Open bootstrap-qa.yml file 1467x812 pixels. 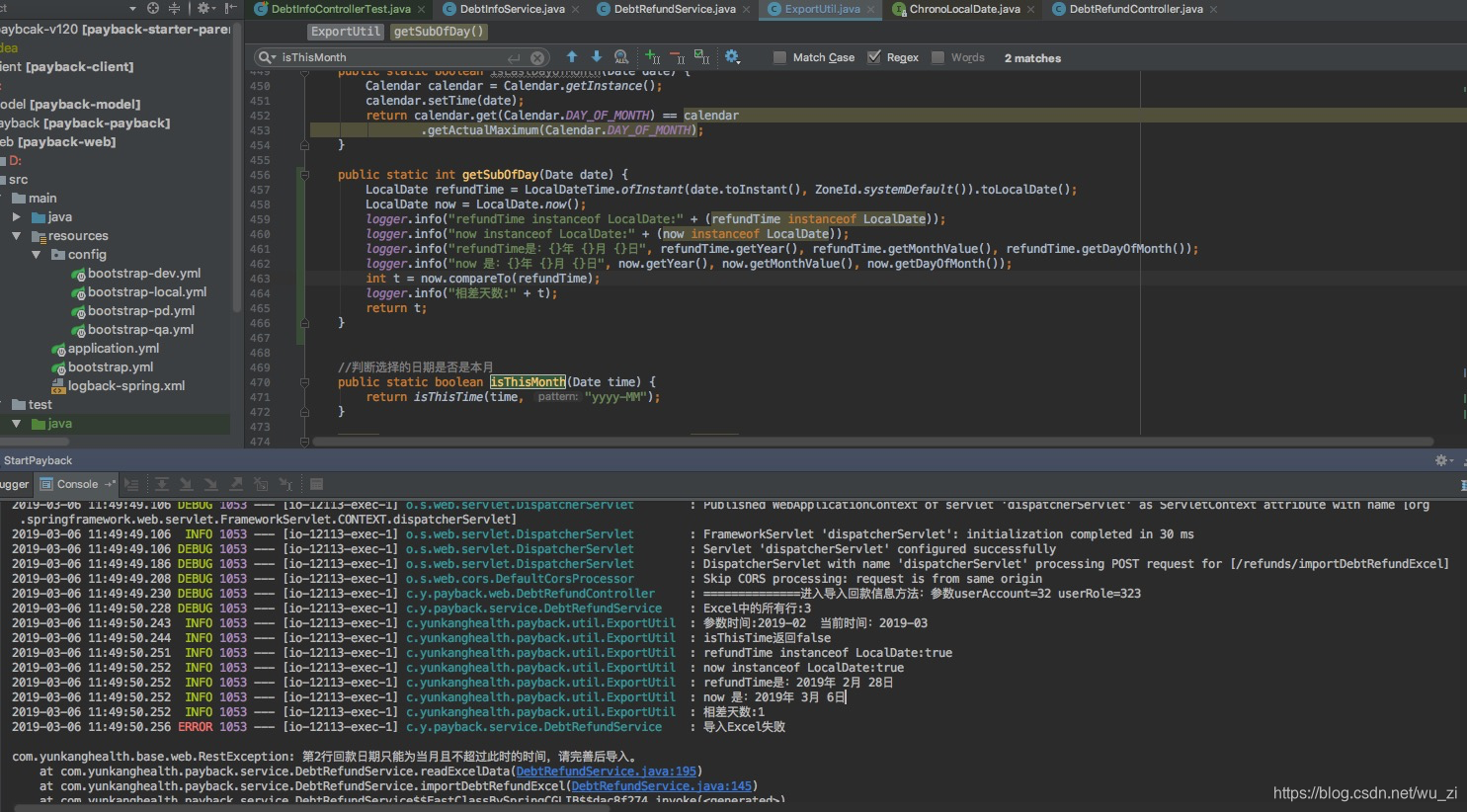tap(141, 330)
